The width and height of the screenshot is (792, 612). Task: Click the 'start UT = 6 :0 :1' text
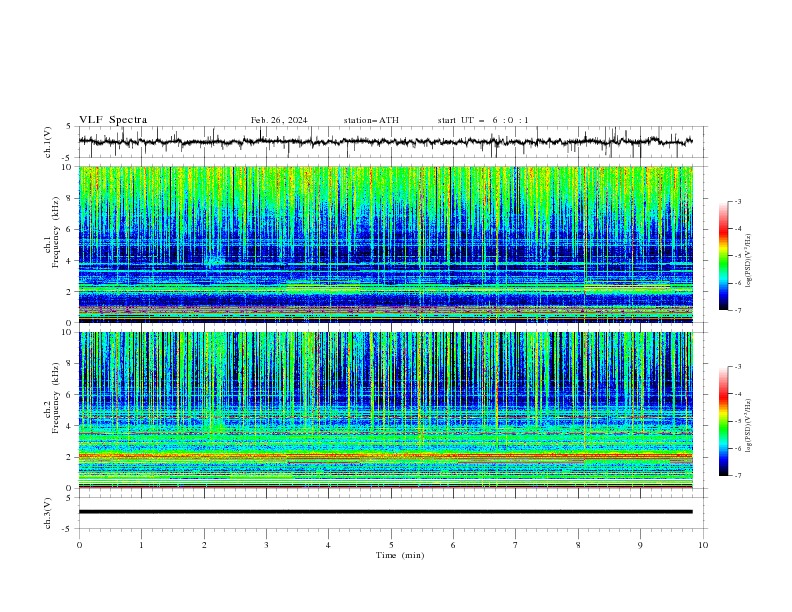[483, 120]
